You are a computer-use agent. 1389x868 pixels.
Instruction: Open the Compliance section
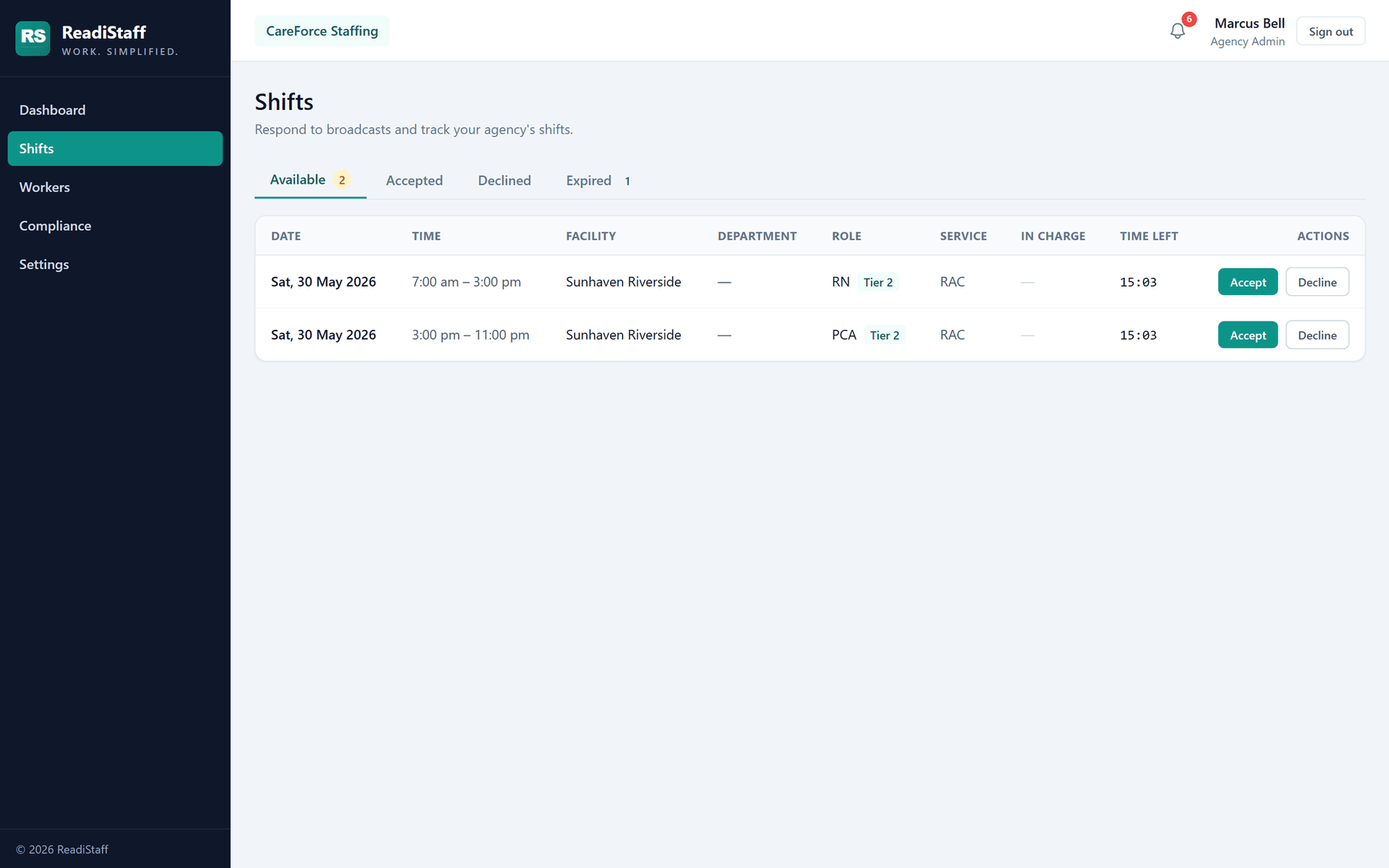[115, 226]
